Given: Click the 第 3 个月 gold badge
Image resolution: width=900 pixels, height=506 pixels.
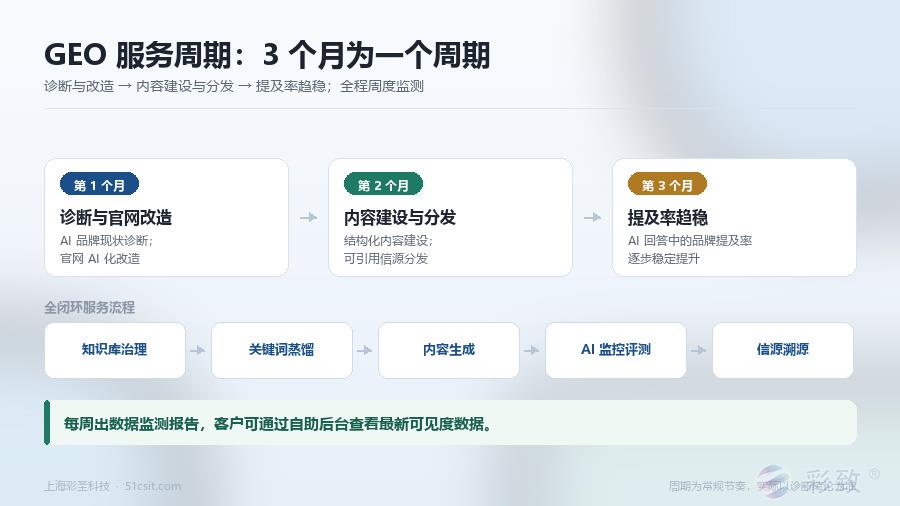Looking at the screenshot, I should click(x=667, y=185).
